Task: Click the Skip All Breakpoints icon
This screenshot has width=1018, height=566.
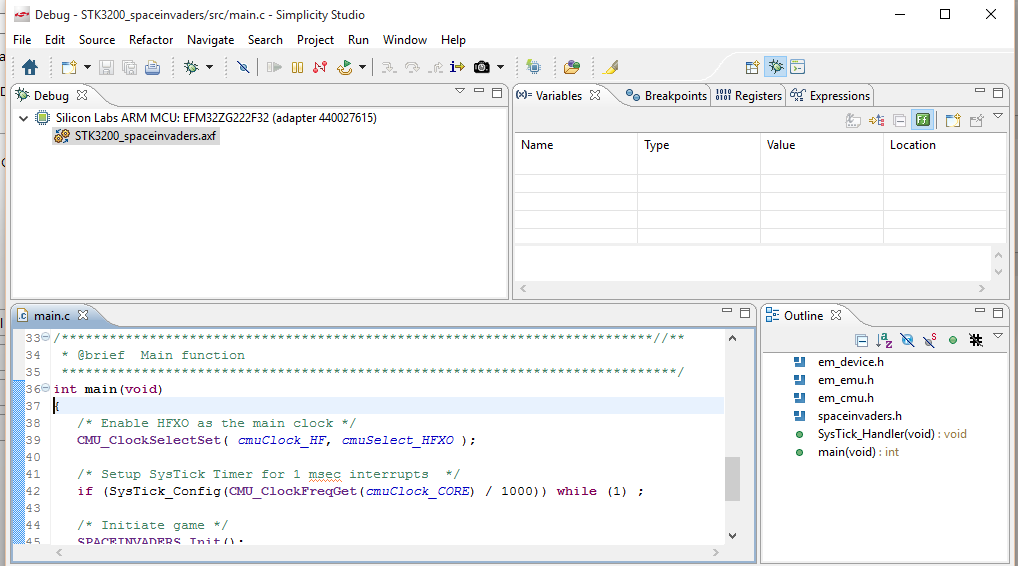Action: (x=243, y=67)
